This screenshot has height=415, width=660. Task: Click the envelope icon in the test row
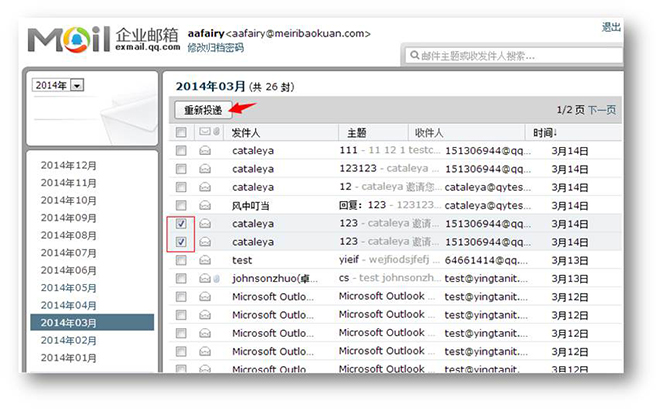pyautogui.click(x=205, y=260)
